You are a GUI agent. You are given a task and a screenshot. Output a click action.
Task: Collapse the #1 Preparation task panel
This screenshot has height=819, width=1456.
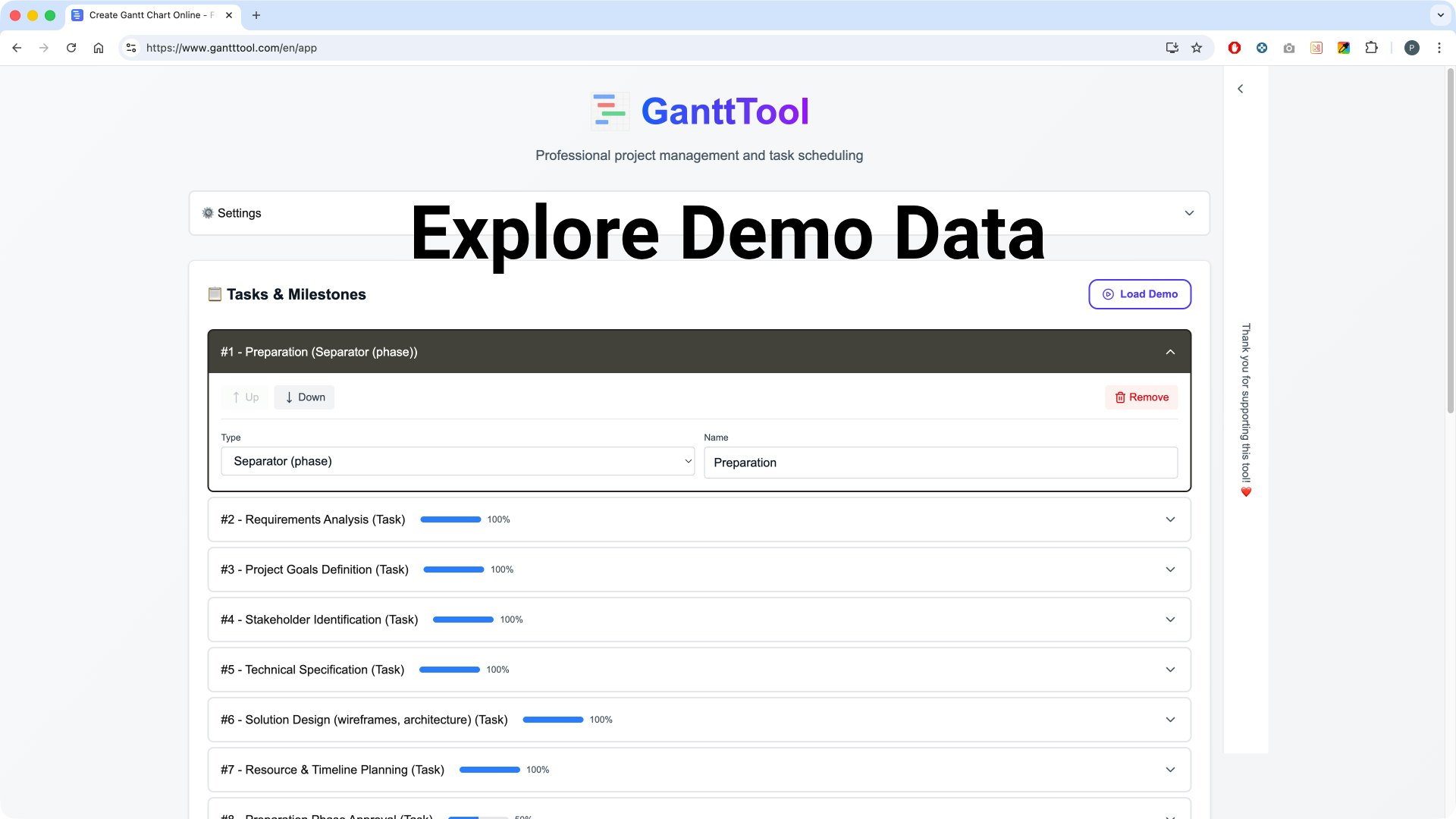1169,352
